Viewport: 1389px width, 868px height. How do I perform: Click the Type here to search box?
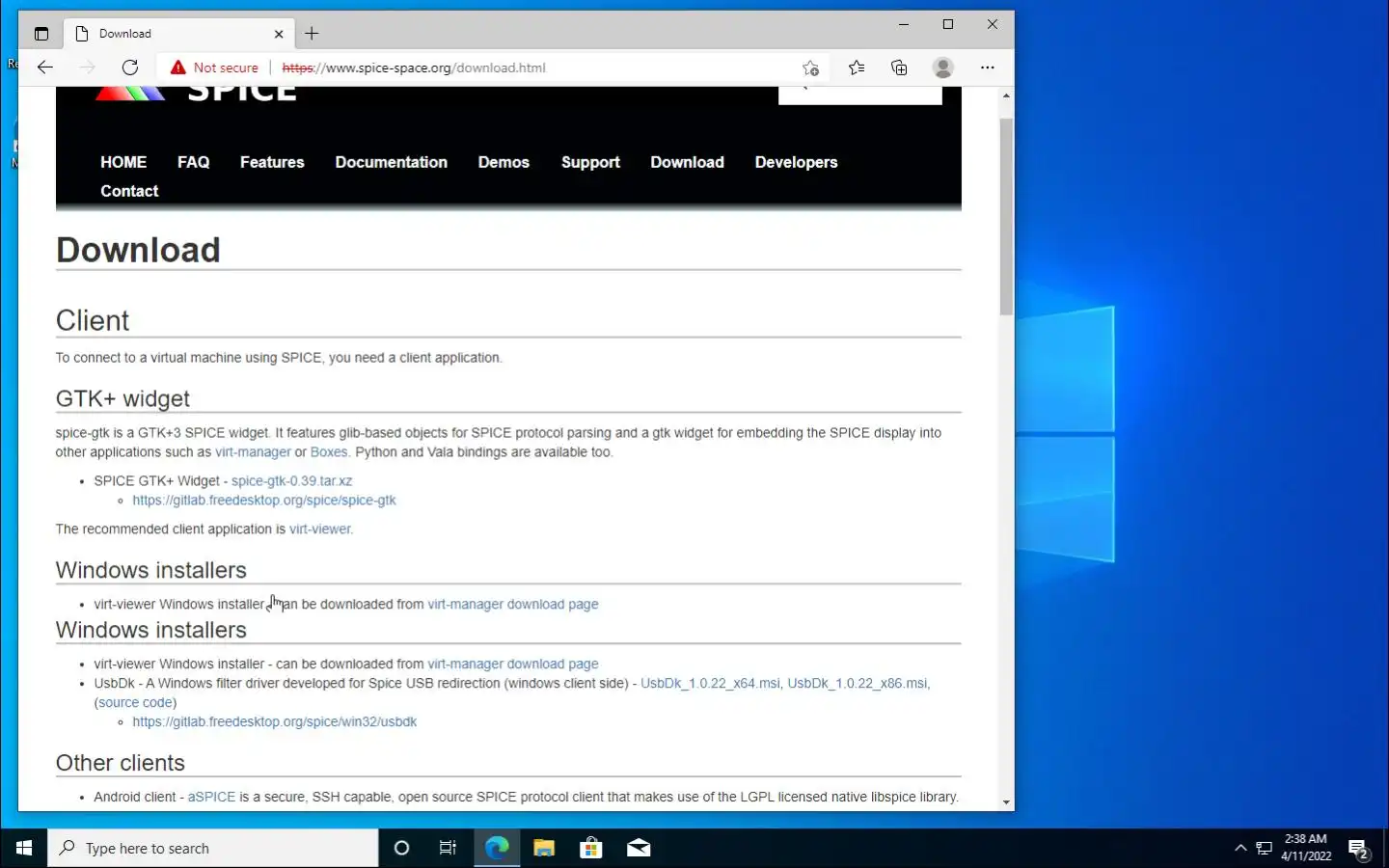click(213, 849)
